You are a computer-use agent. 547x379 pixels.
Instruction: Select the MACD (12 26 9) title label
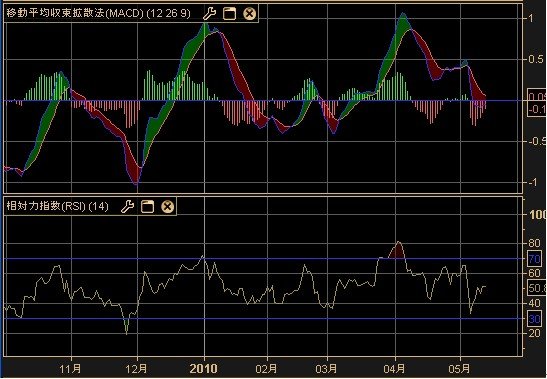click(x=99, y=14)
